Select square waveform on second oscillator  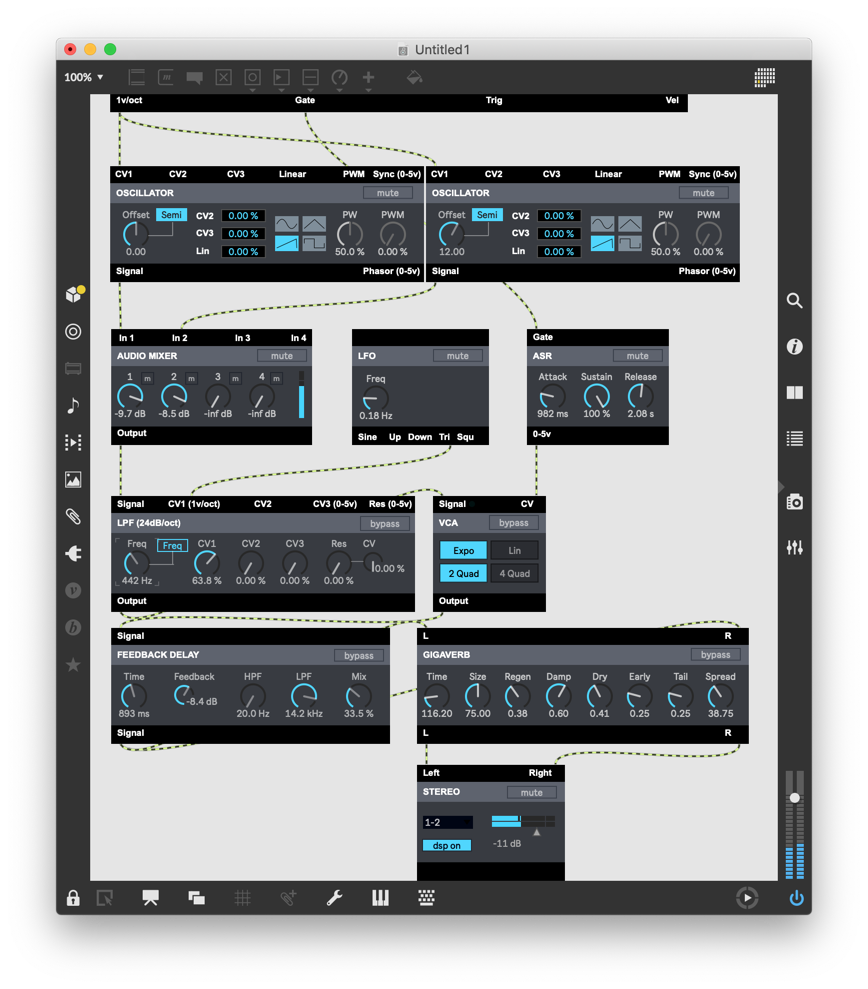click(630, 243)
